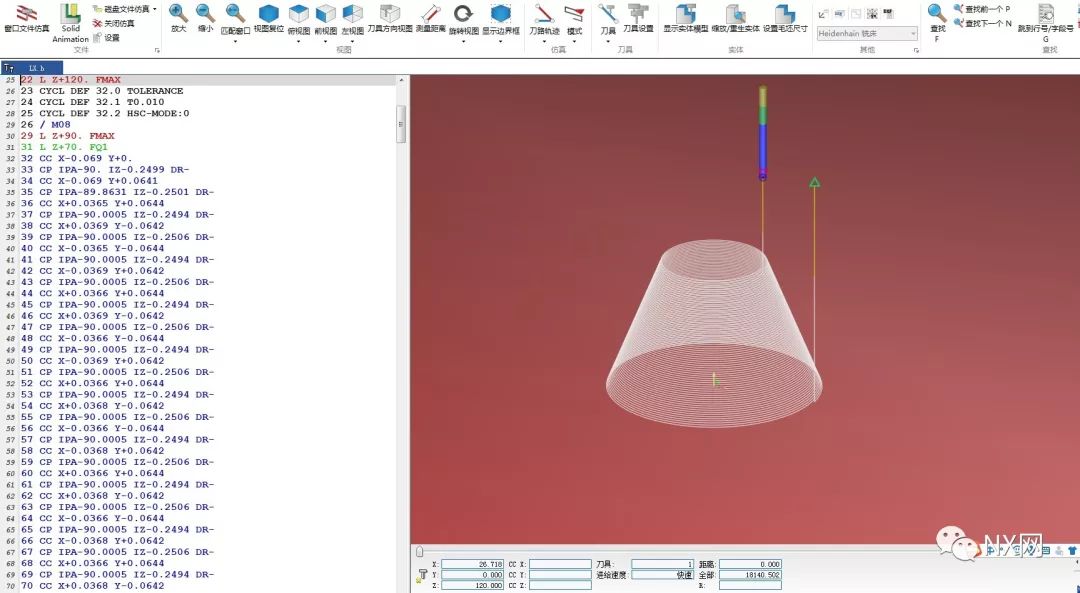The height and width of the screenshot is (593, 1080).
Task: Click the simulation progress slider handle
Action: pyautogui.click(x=419, y=551)
